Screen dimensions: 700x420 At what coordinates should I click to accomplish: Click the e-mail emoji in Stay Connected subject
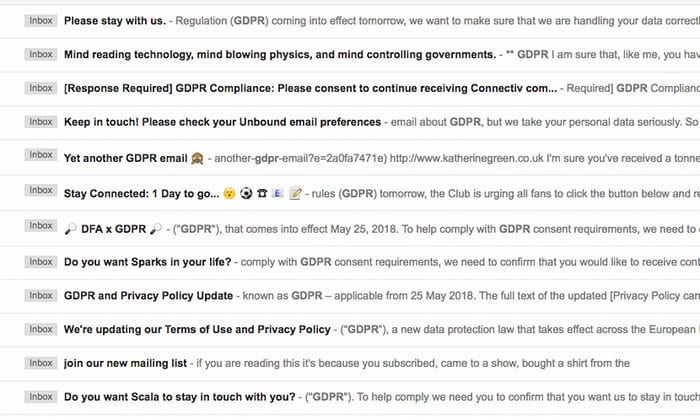(x=278, y=193)
